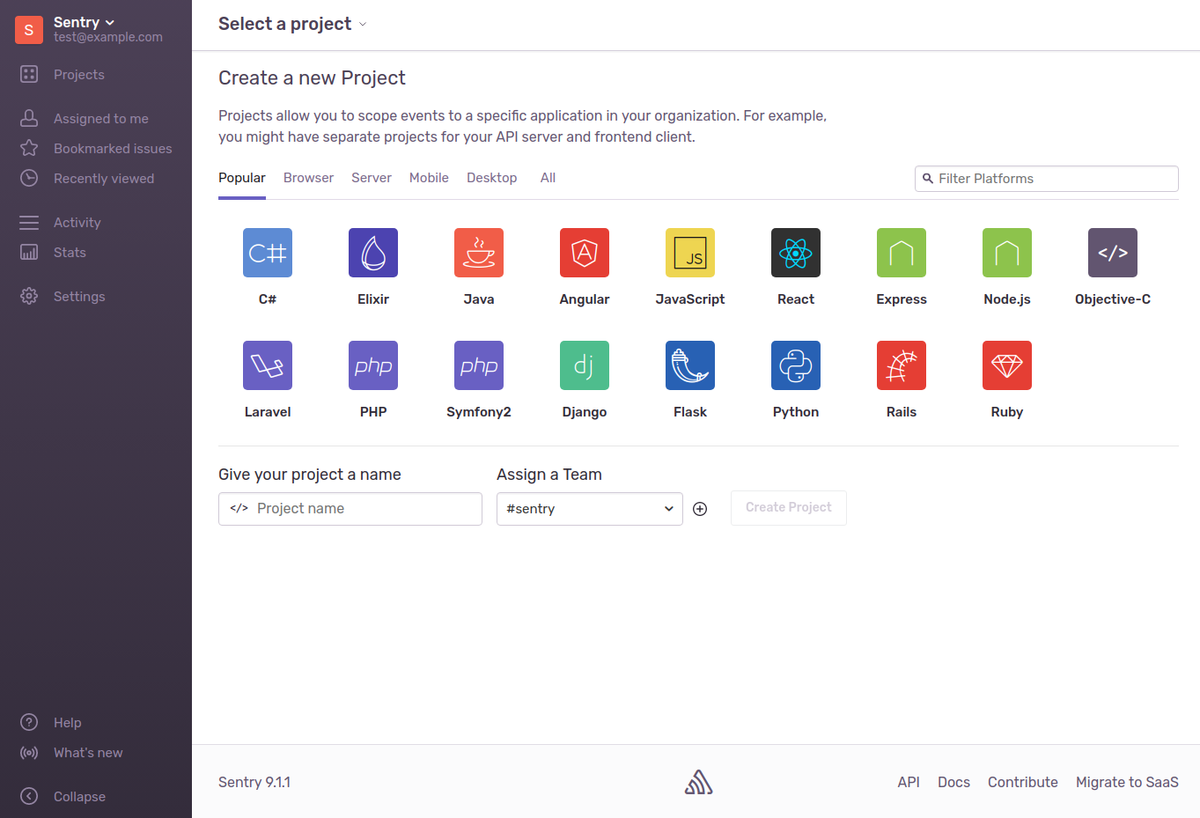Open the Sentry organization dropdown
The image size is (1200, 818).
point(85,22)
